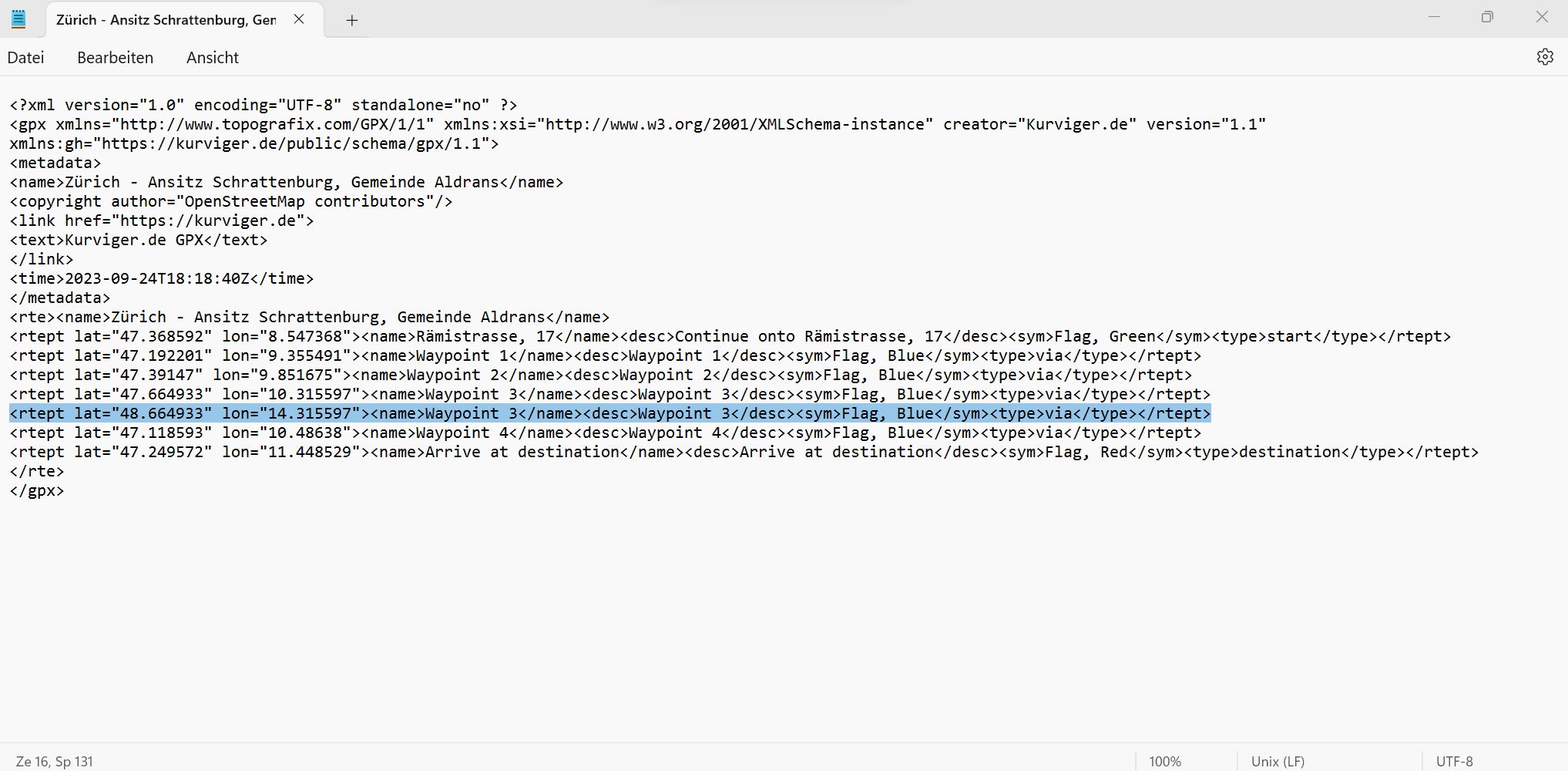Click the Unix (LF) line ending indicator

[x=1278, y=761]
